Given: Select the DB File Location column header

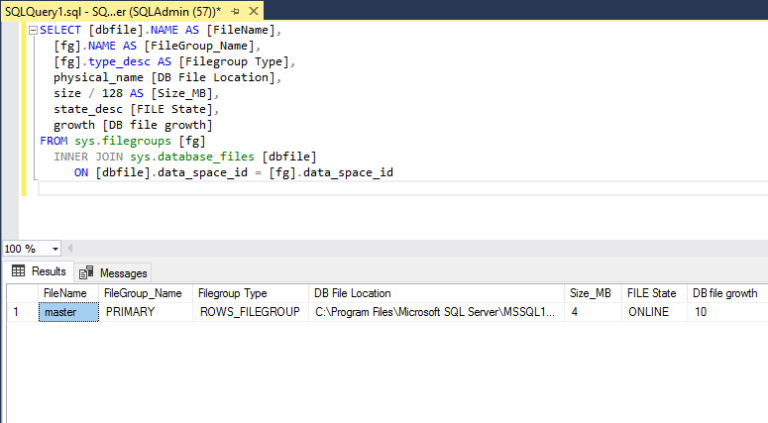Looking at the screenshot, I should 436,293.
